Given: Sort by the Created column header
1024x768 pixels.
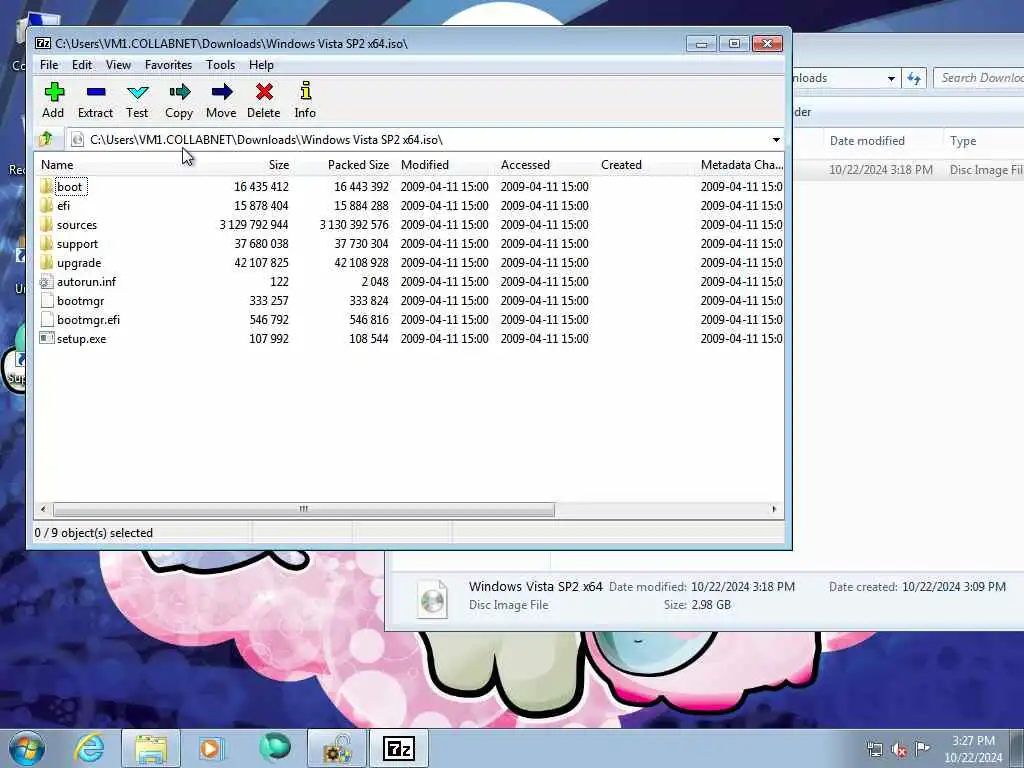Looking at the screenshot, I should [621, 165].
